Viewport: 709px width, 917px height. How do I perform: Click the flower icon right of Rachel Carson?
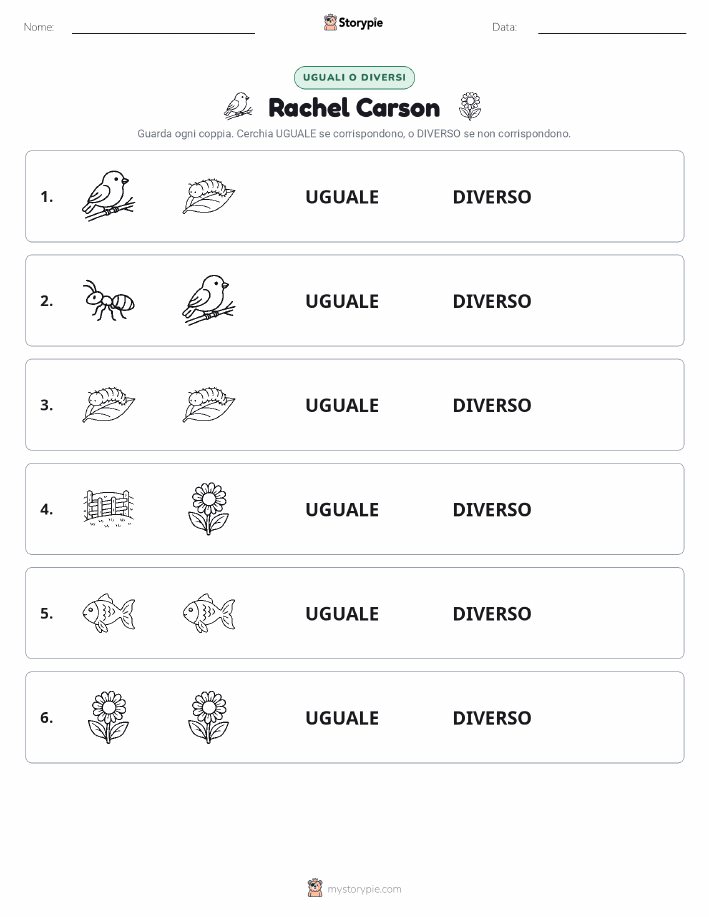pos(470,106)
